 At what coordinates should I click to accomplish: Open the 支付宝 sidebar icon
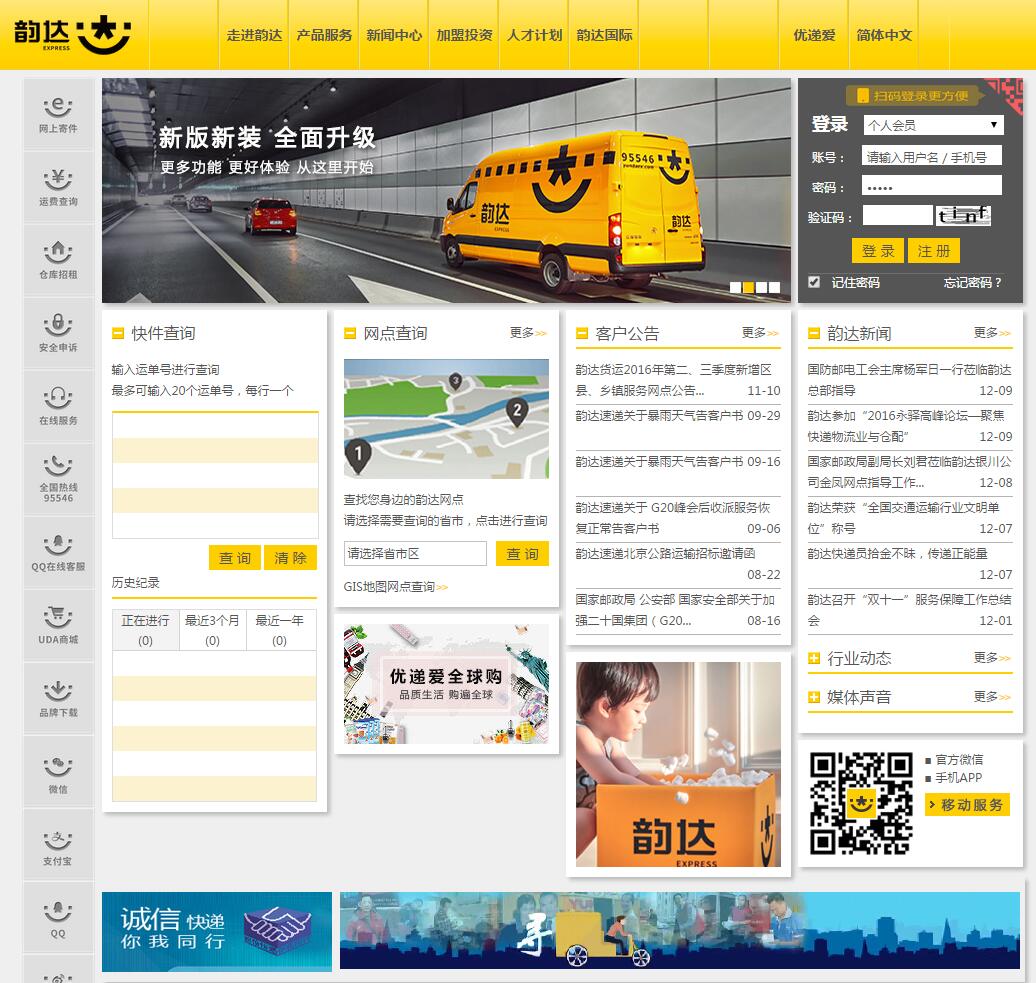[58, 844]
